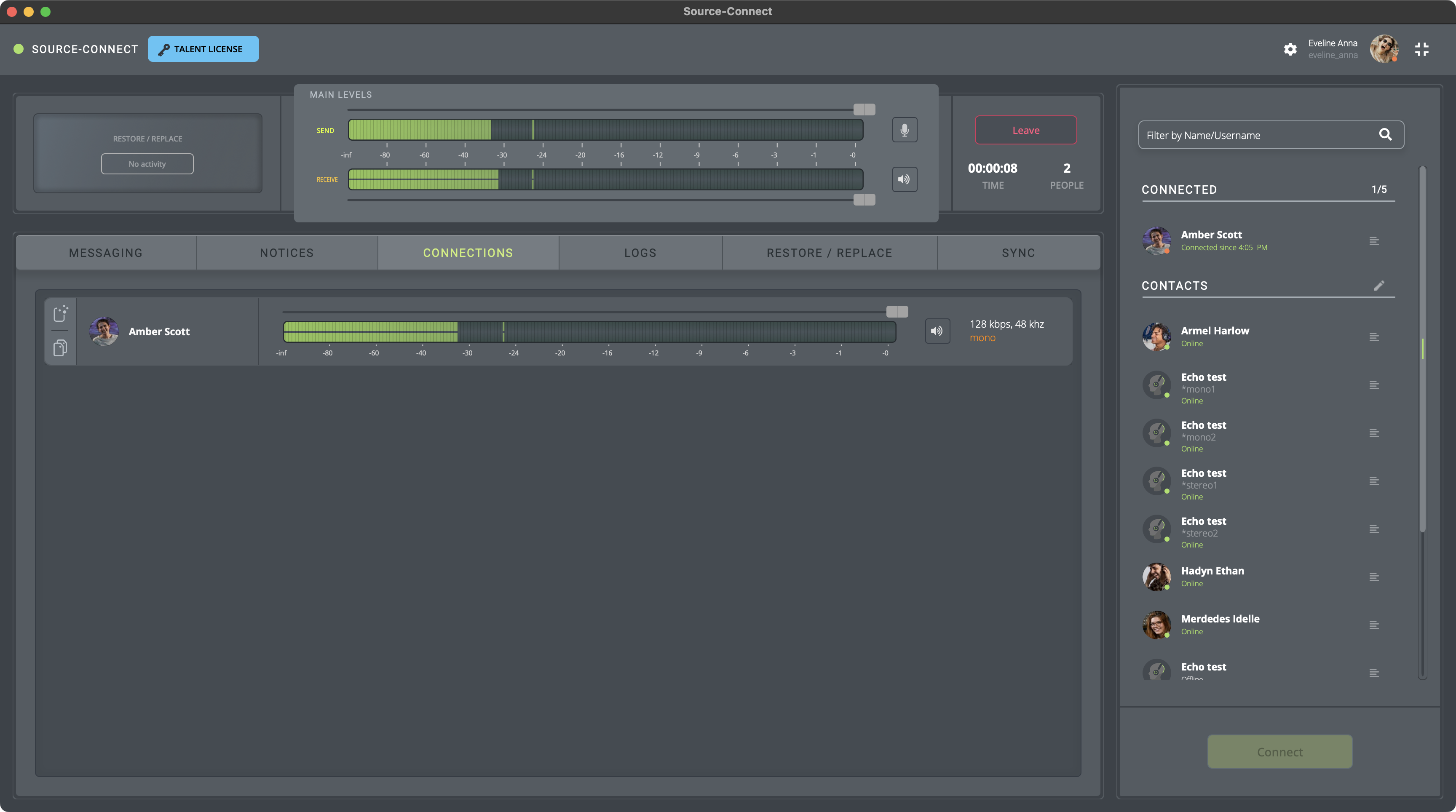Expand menu for connected Amber Scott

[1374, 241]
